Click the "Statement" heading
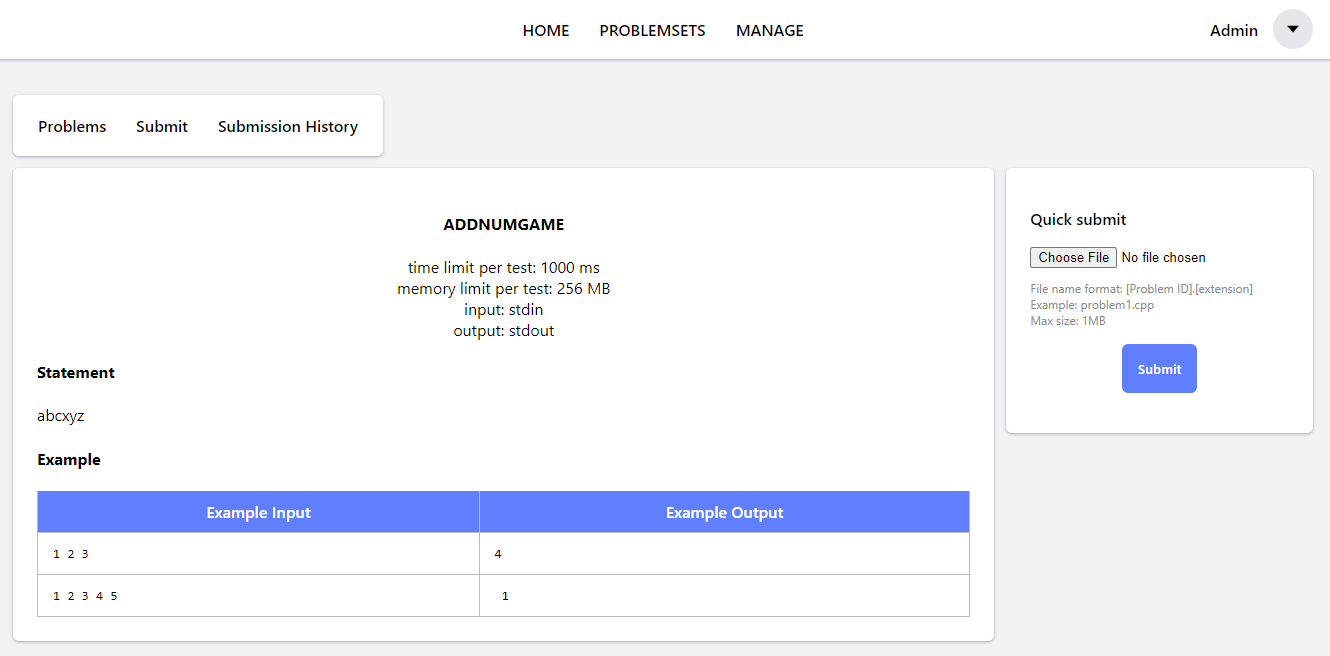This screenshot has height=656, width=1330. (76, 372)
